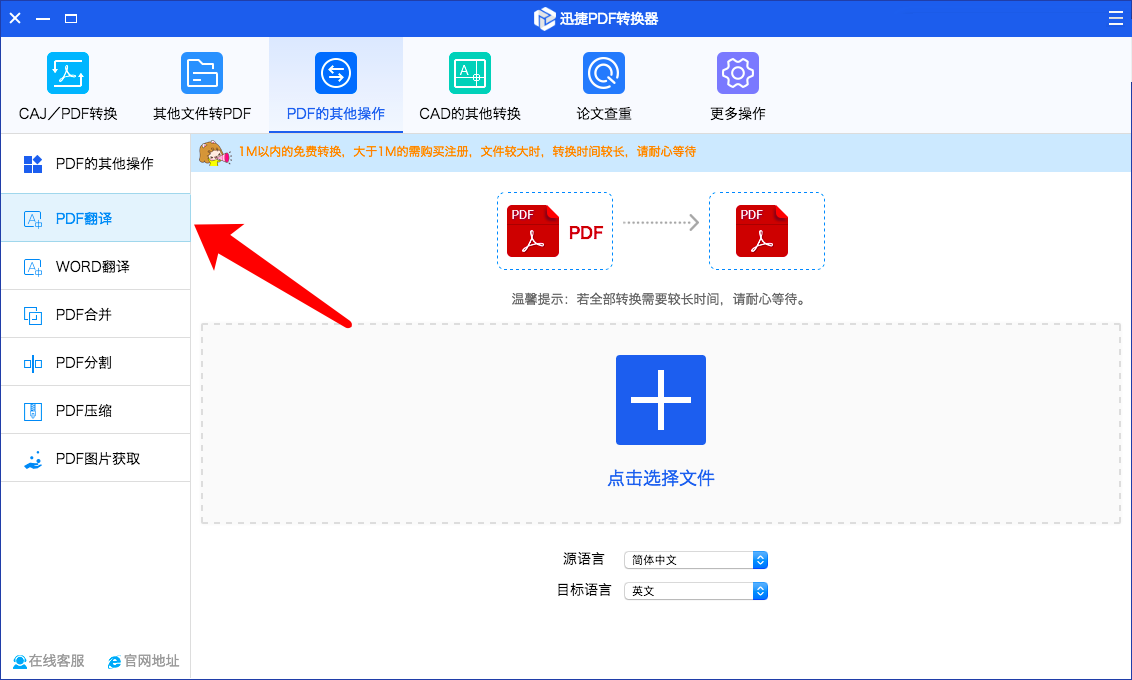
Task: Click the 在线客服 support icon
Action: tap(19, 661)
